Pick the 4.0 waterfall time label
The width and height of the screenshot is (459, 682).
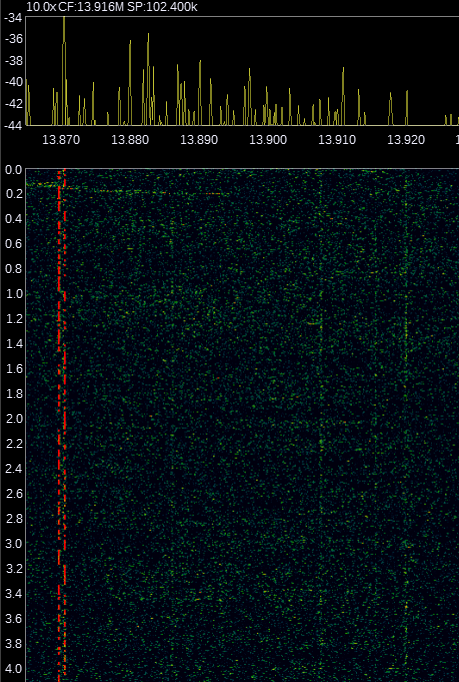tap(13, 669)
